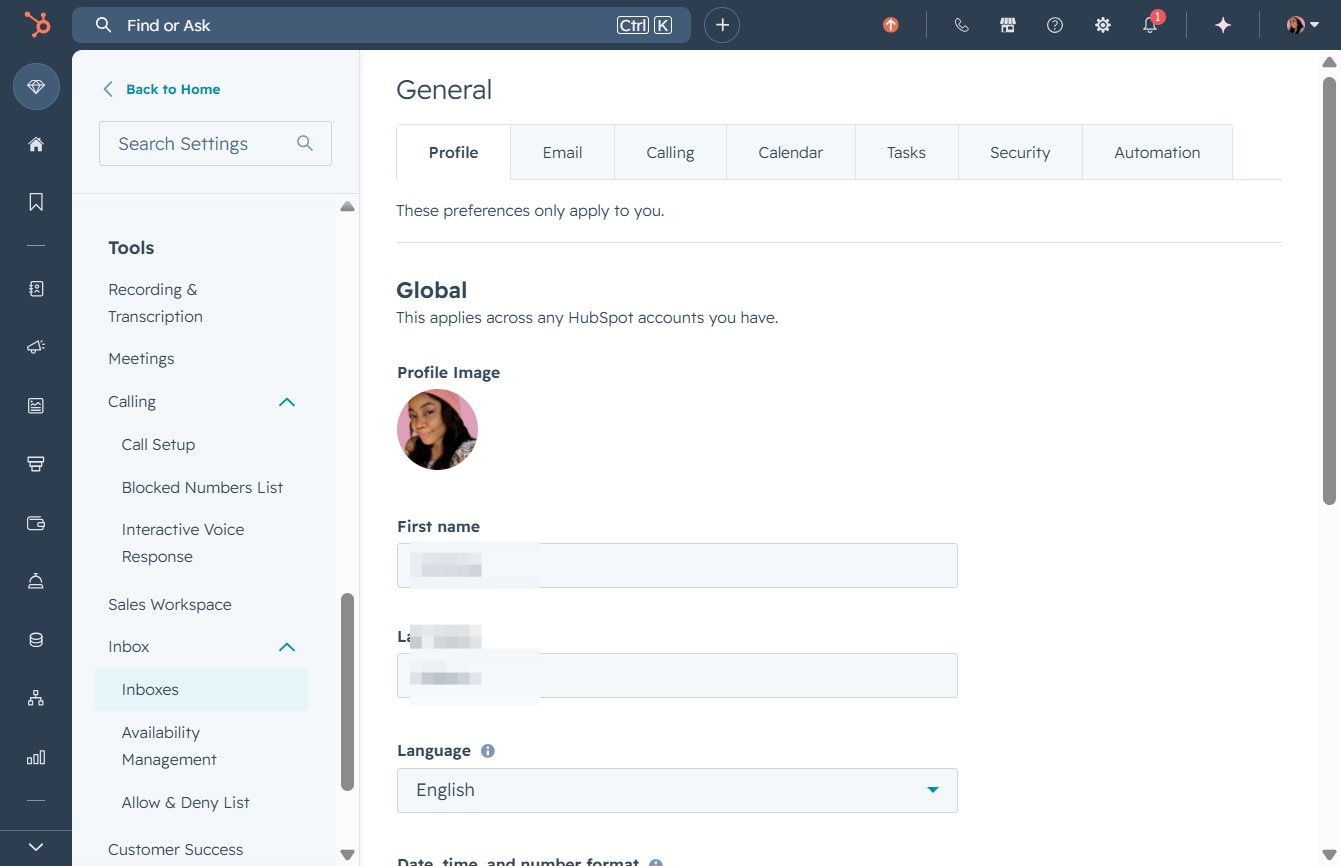
Task: Click the magnifier in Search Settings
Action: point(305,144)
